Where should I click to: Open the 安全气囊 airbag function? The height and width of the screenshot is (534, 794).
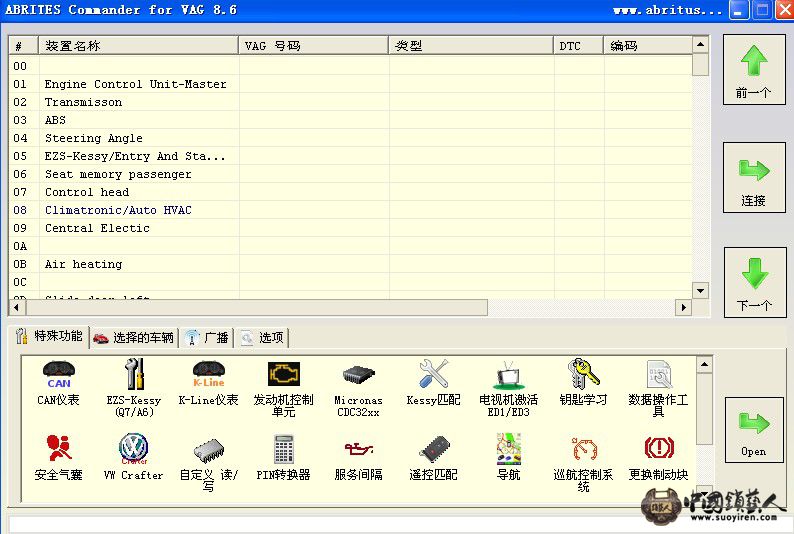(58, 458)
